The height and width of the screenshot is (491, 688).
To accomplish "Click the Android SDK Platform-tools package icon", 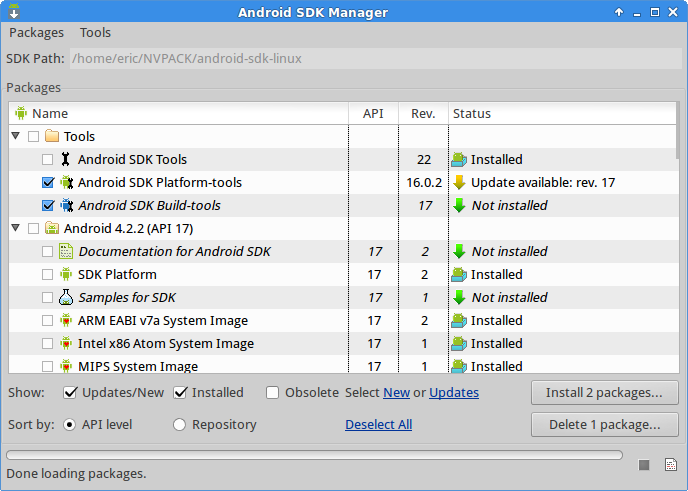I will (x=66, y=182).
